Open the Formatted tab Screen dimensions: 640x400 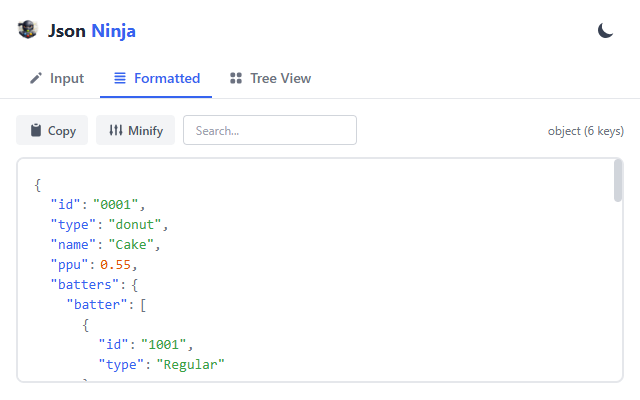coord(156,78)
